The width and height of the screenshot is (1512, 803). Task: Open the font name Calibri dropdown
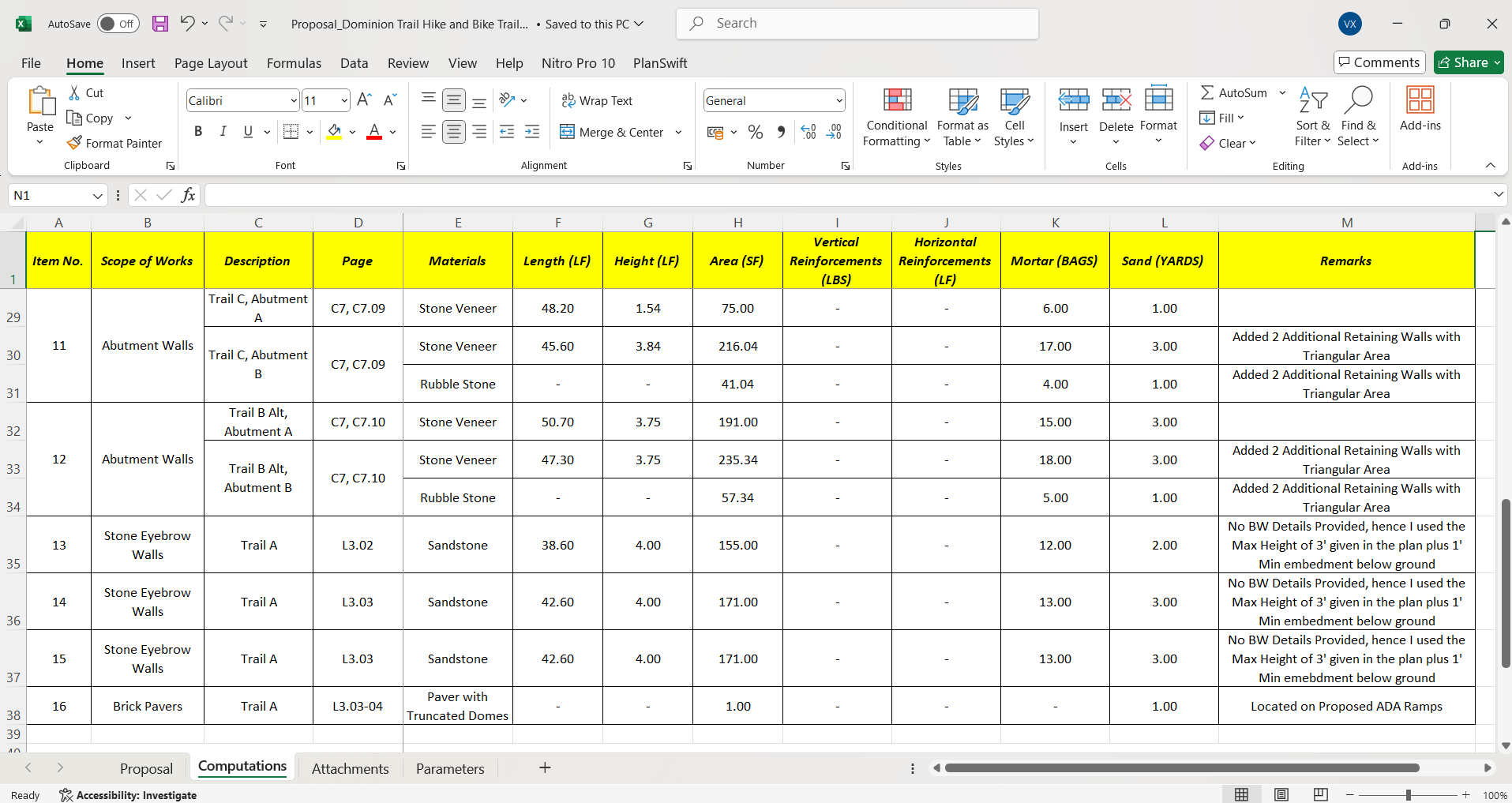tap(294, 100)
